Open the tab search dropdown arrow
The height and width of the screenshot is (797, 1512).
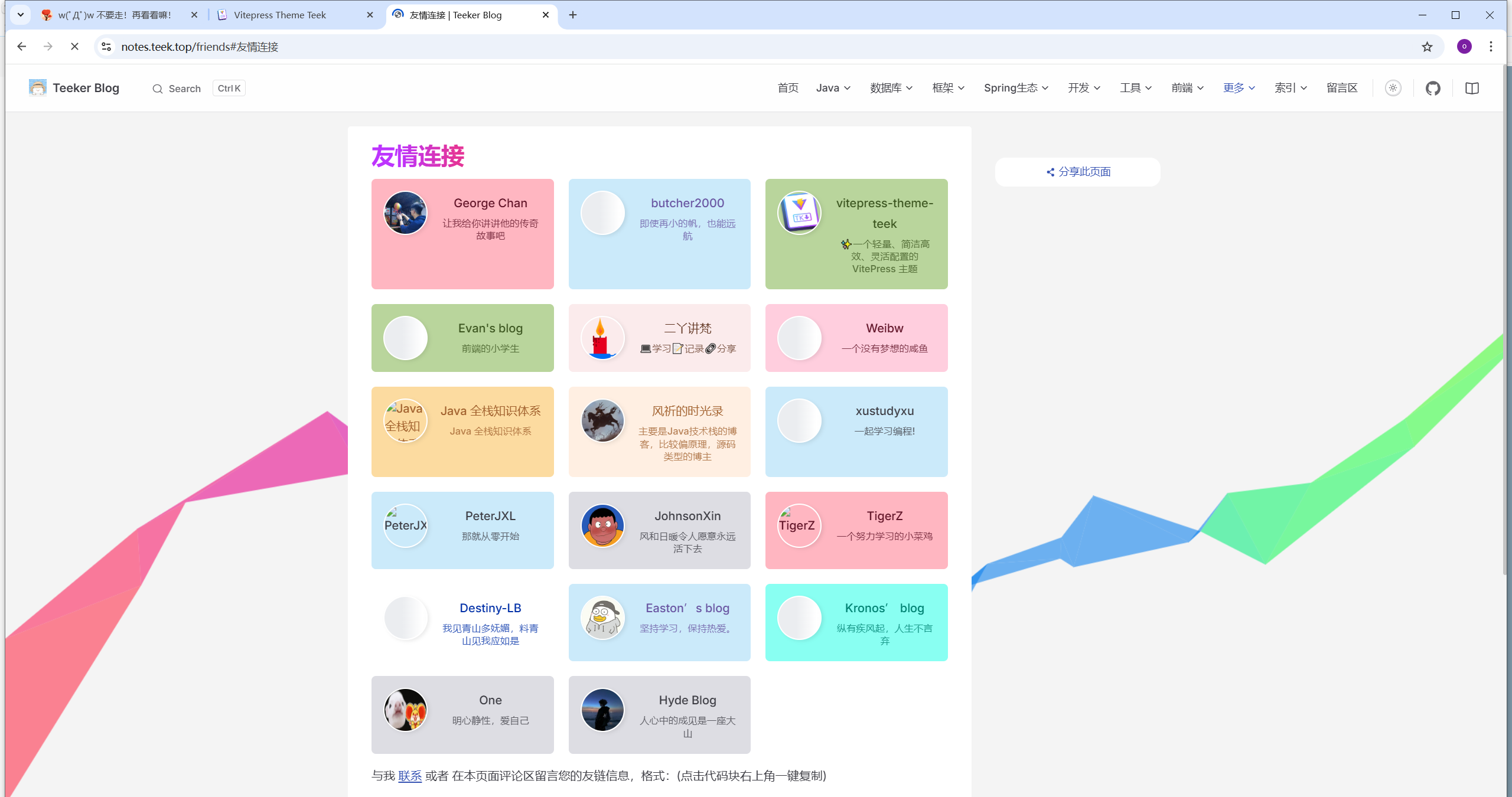pos(20,15)
